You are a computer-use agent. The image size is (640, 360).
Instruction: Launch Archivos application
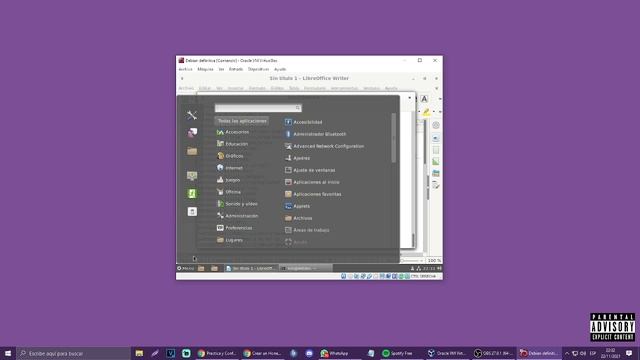click(298, 218)
